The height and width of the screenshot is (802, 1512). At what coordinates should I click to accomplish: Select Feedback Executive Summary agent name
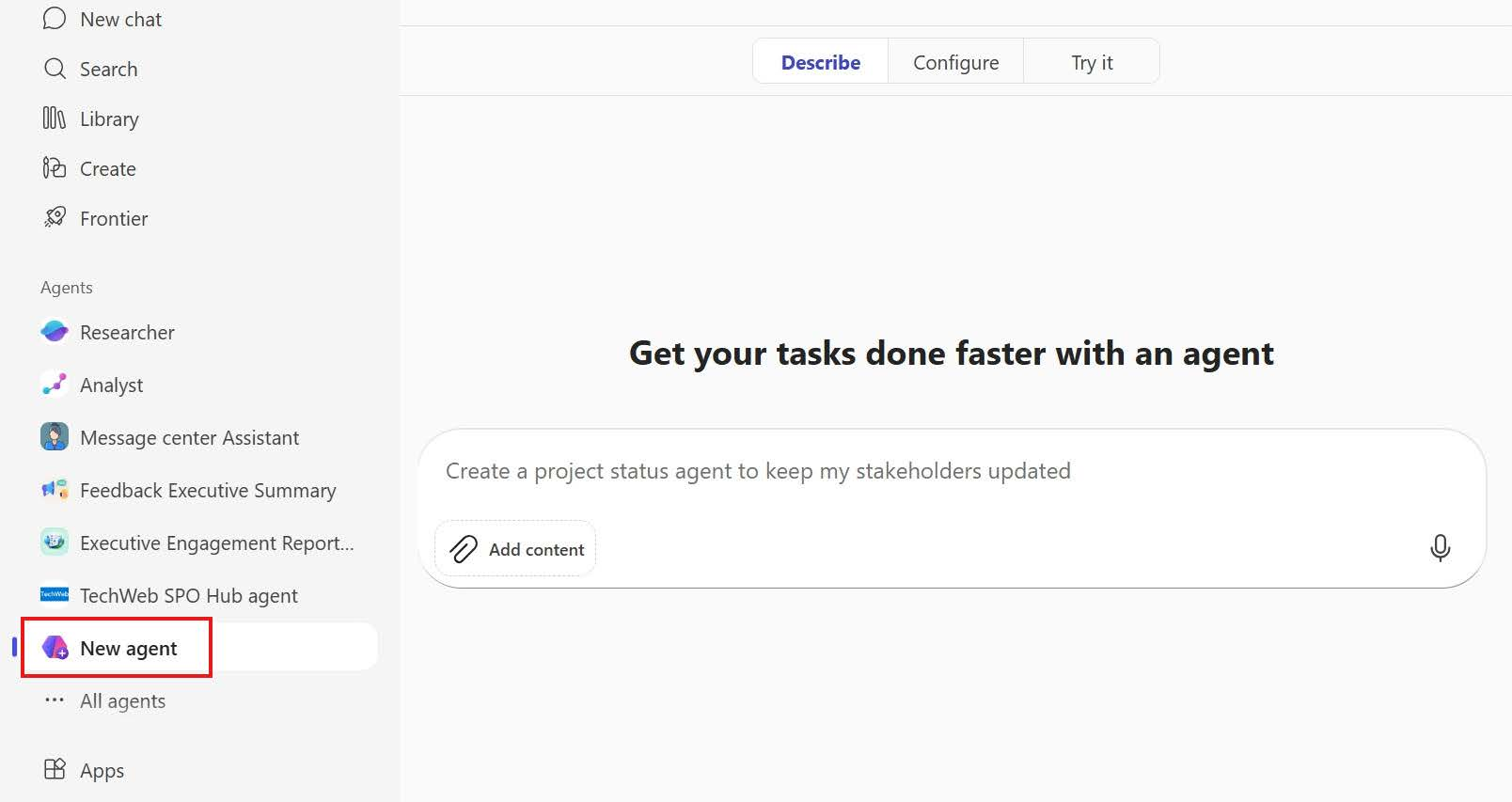pyautogui.click(x=208, y=491)
